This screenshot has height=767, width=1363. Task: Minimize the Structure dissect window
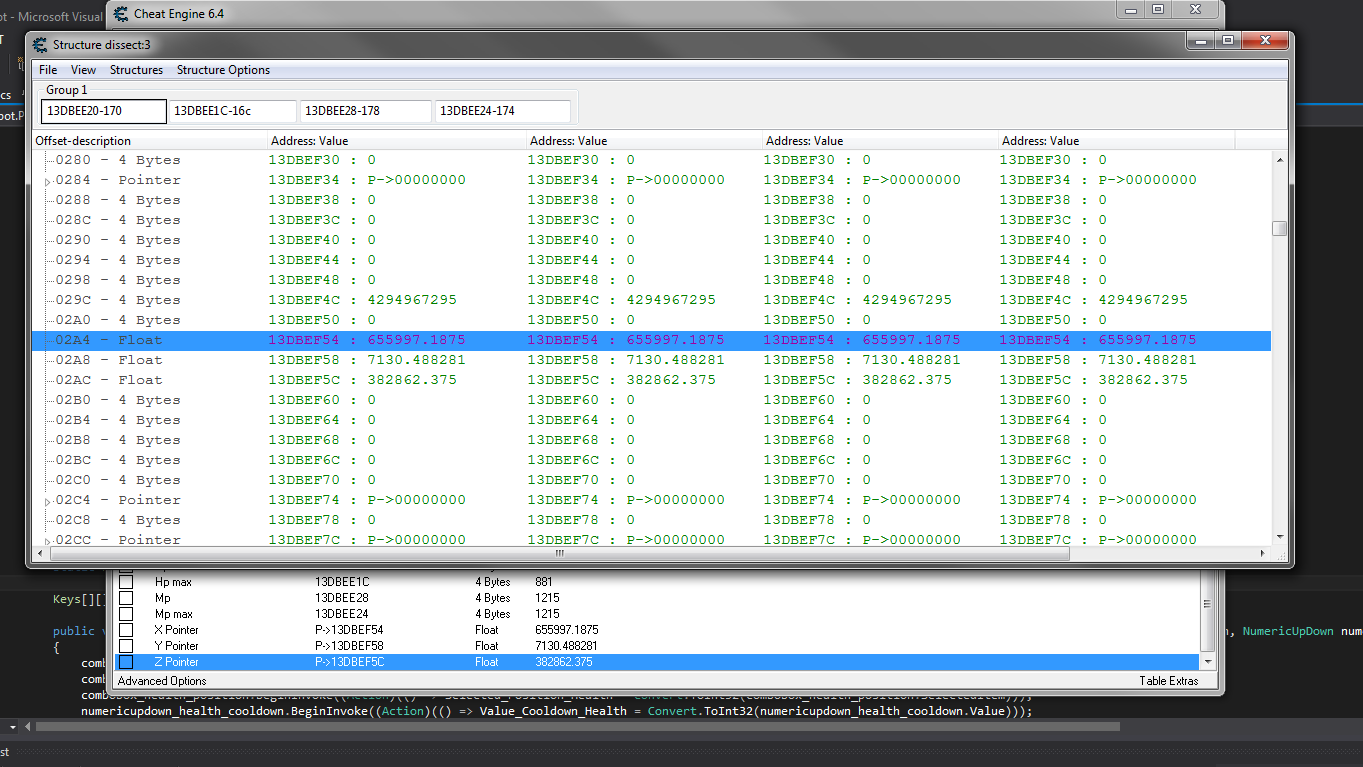(x=1200, y=40)
